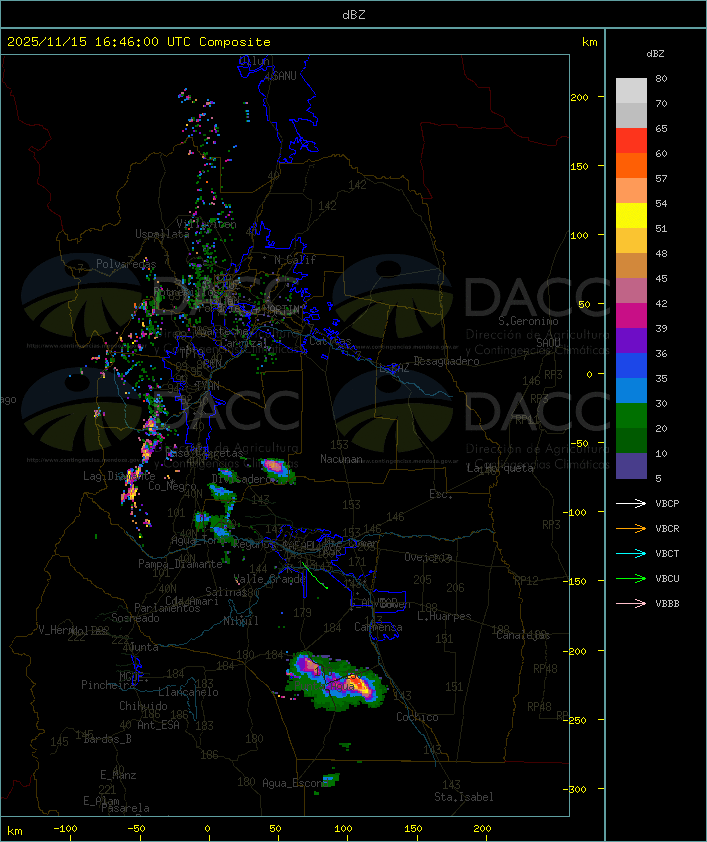Click the Chihuido place label
The width and height of the screenshot is (707, 842).
click(x=143, y=706)
